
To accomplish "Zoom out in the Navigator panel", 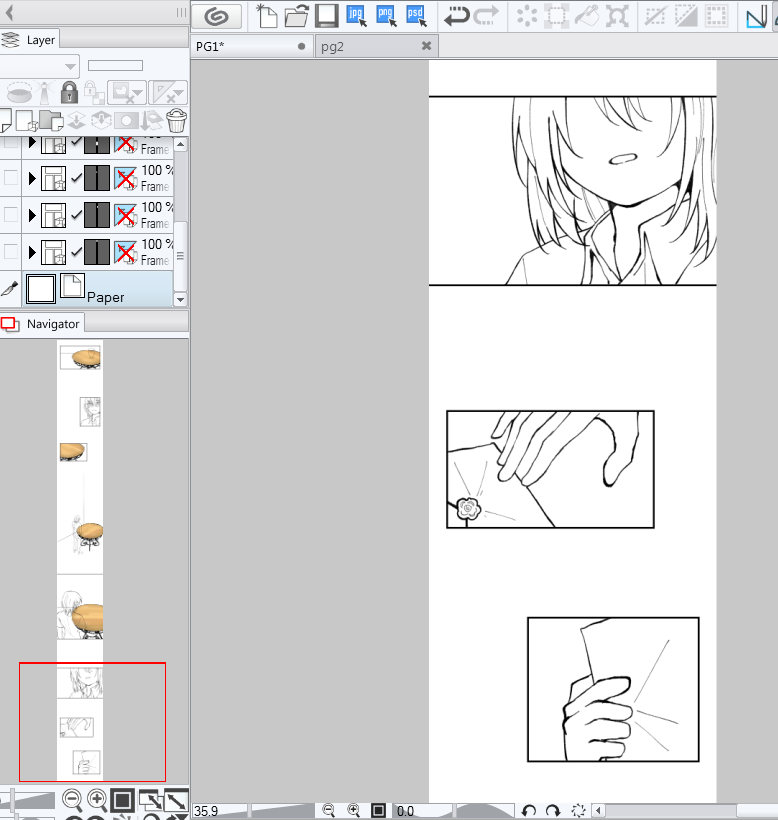I will (72, 799).
